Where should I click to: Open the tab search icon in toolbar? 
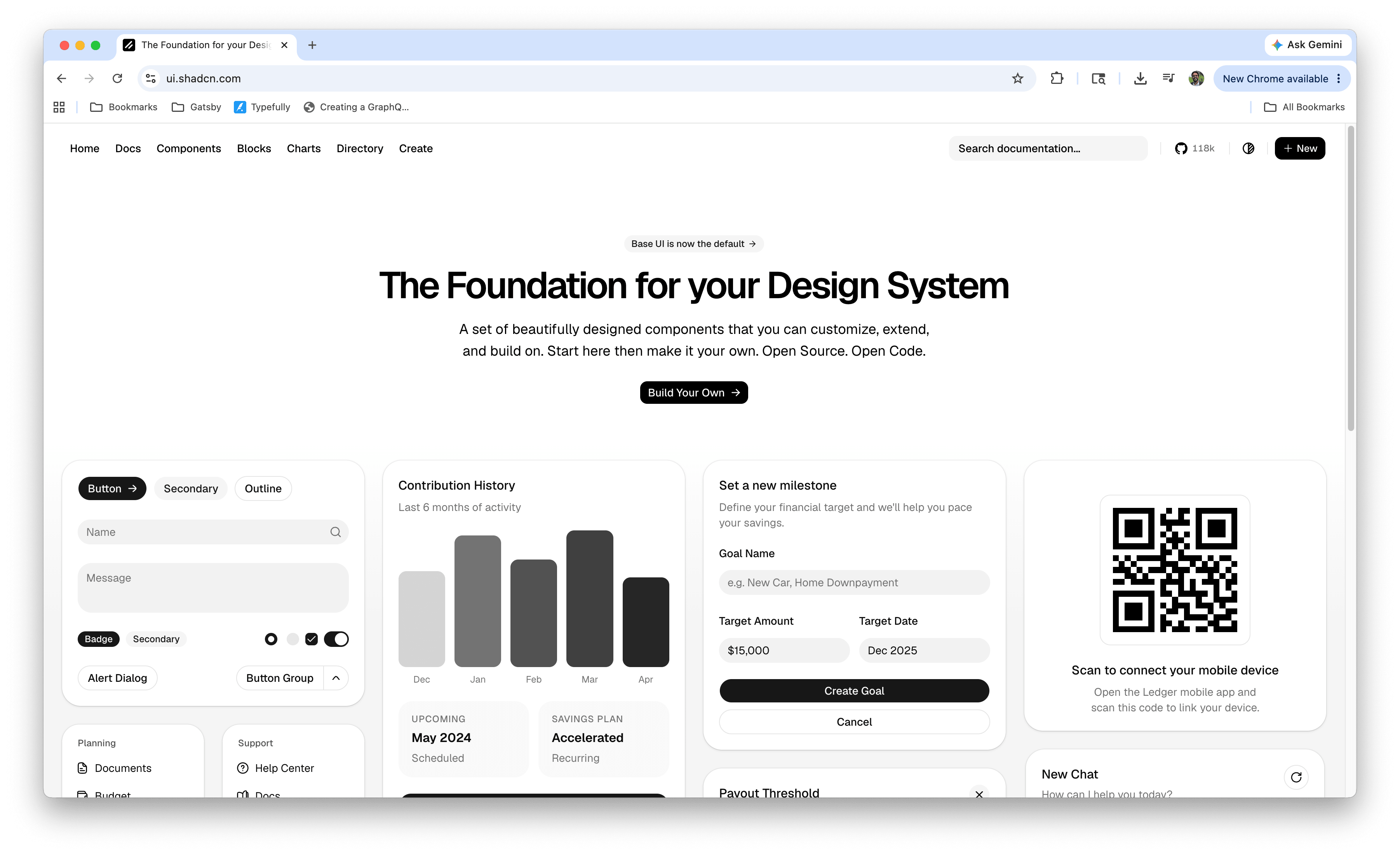[1098, 78]
